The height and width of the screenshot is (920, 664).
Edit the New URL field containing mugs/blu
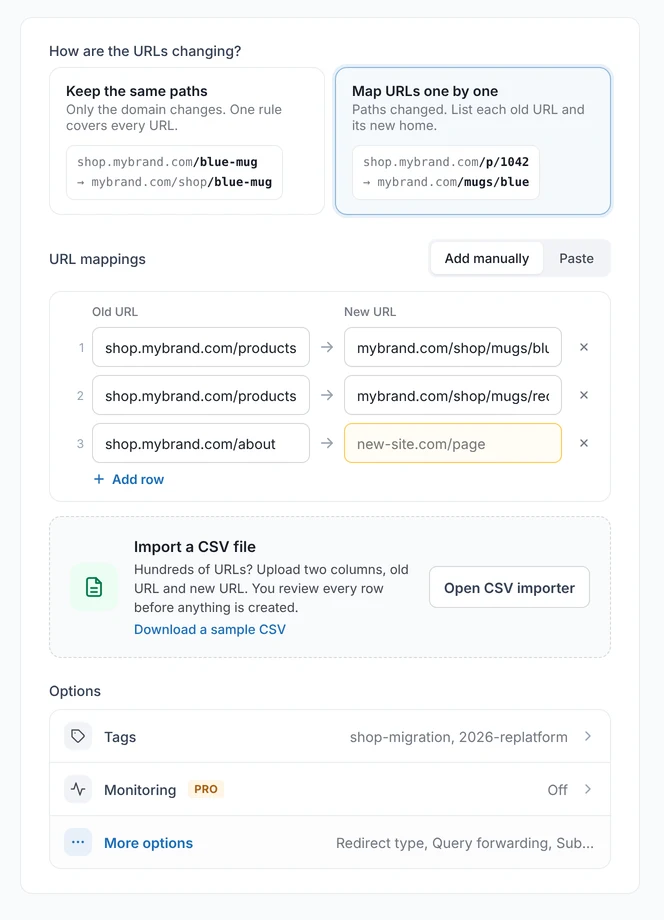tap(453, 347)
